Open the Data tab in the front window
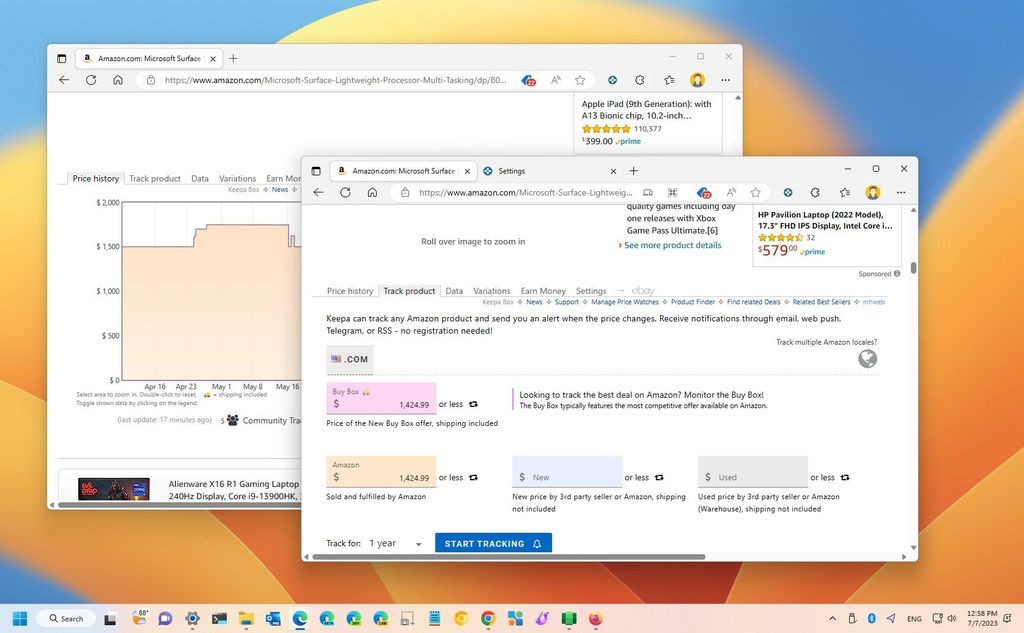 [x=454, y=291]
